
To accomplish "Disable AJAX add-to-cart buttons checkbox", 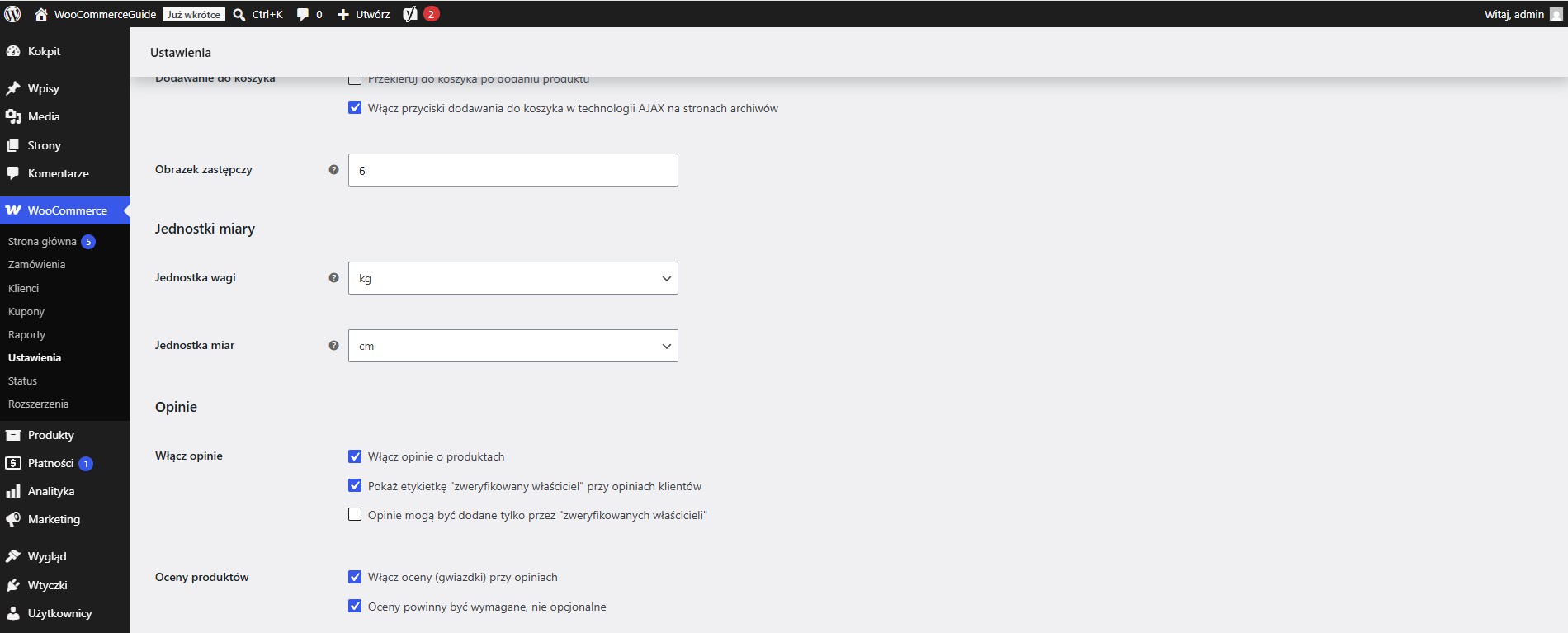I will 355,107.
